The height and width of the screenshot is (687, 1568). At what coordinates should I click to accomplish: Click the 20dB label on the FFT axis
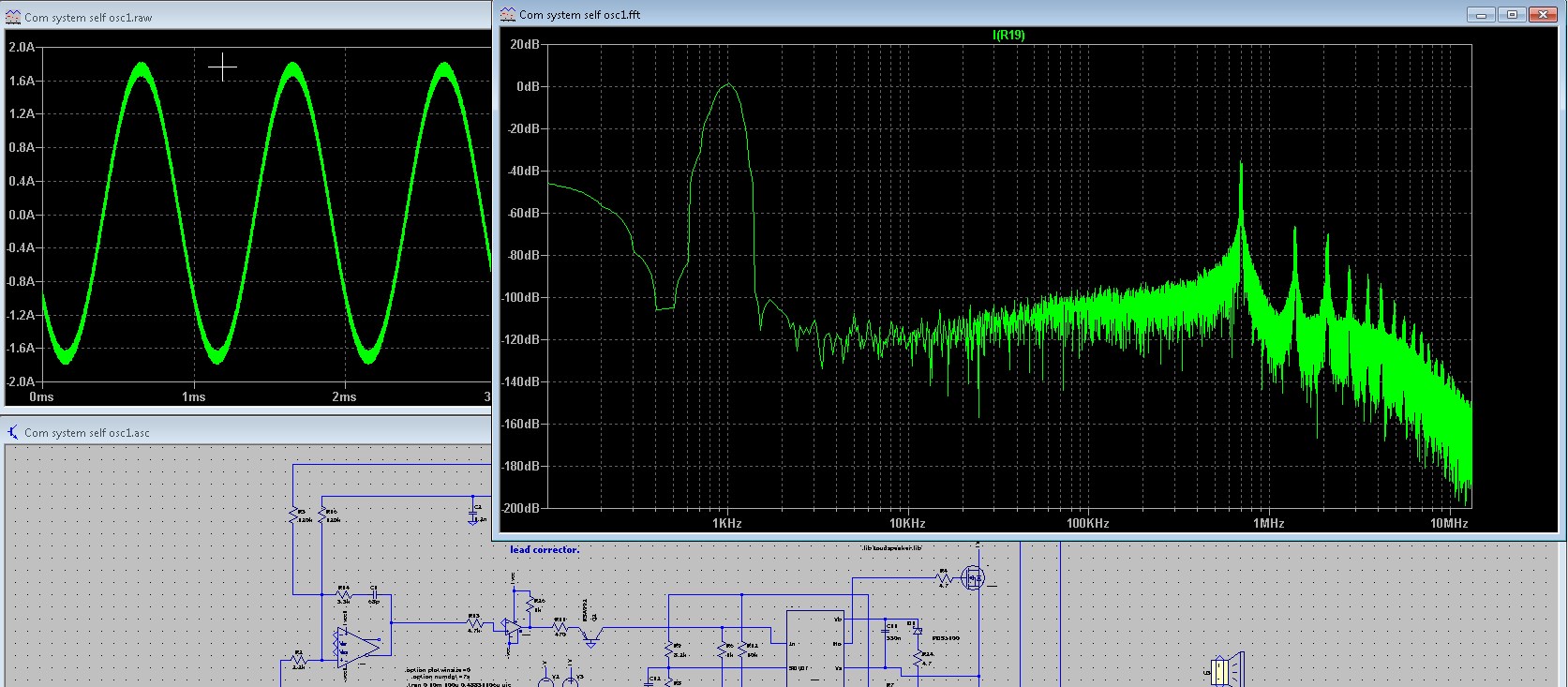tap(525, 44)
